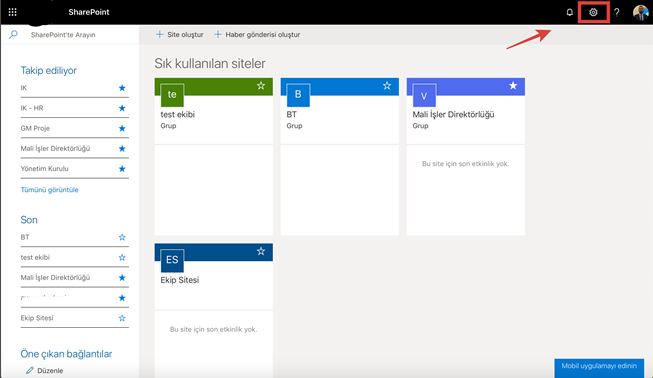Screen dimensions: 653x378
Task: Open the app launcher waffle menu
Action: [12, 12]
